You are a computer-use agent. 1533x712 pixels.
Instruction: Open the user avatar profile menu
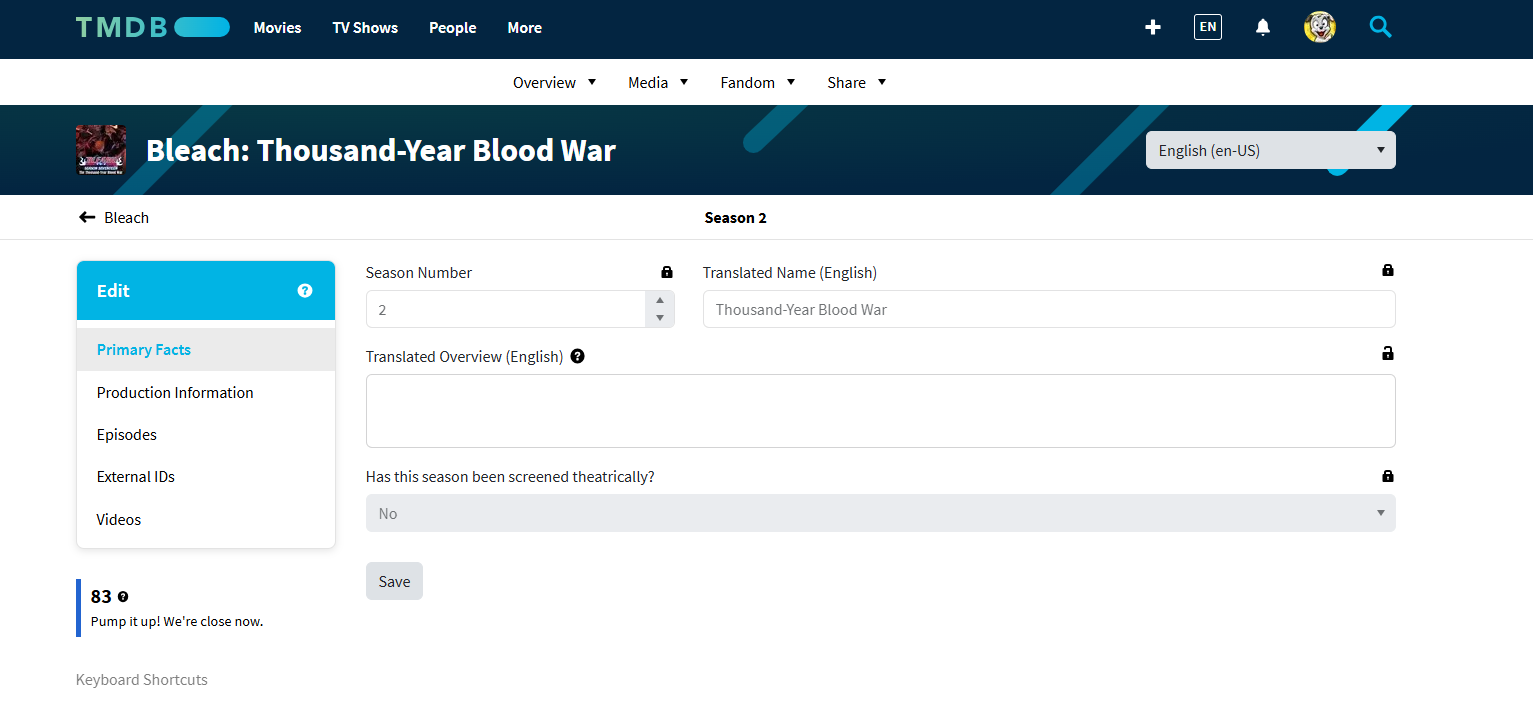pos(1320,27)
